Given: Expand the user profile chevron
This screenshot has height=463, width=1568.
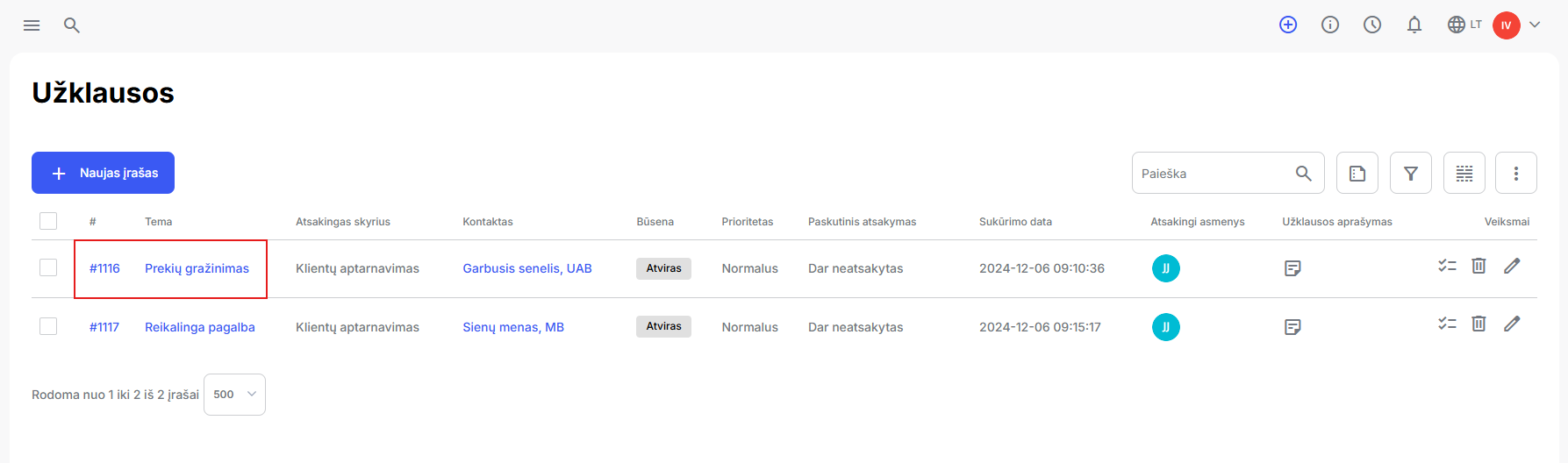Looking at the screenshot, I should pos(1535,25).
